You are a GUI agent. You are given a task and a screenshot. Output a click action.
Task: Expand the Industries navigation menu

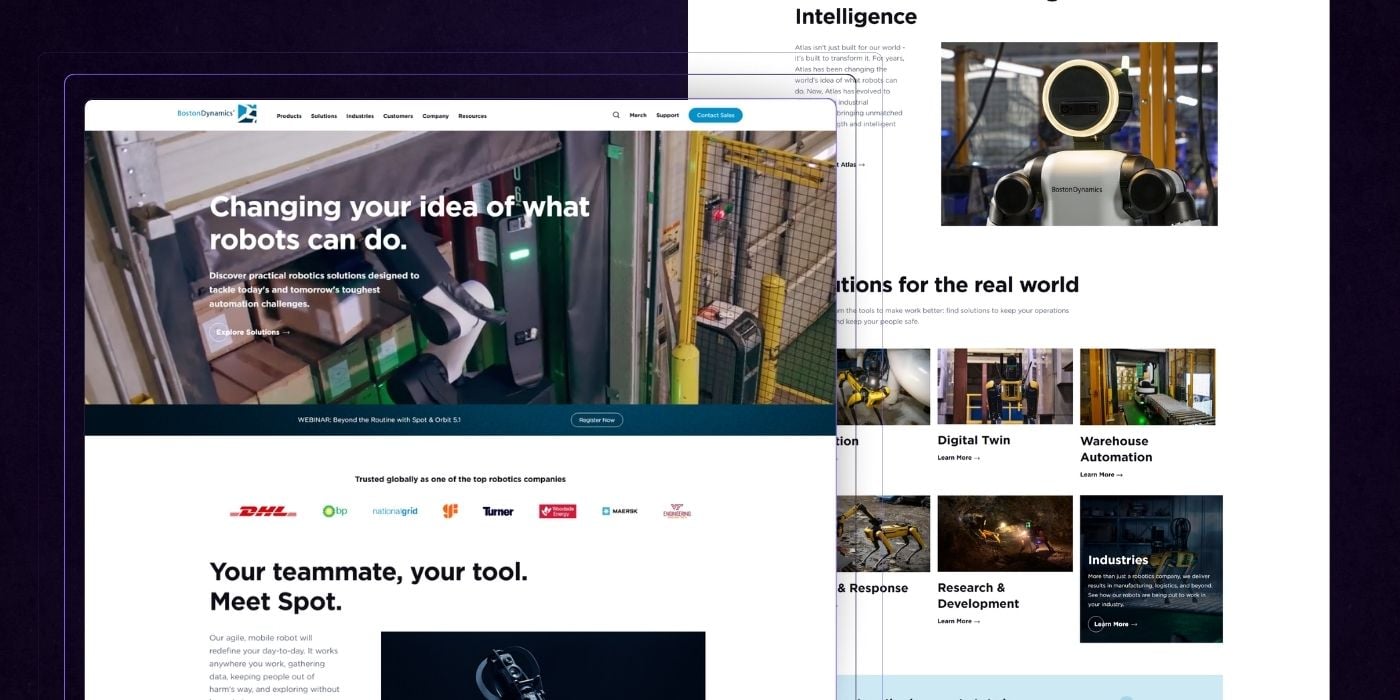click(x=360, y=116)
